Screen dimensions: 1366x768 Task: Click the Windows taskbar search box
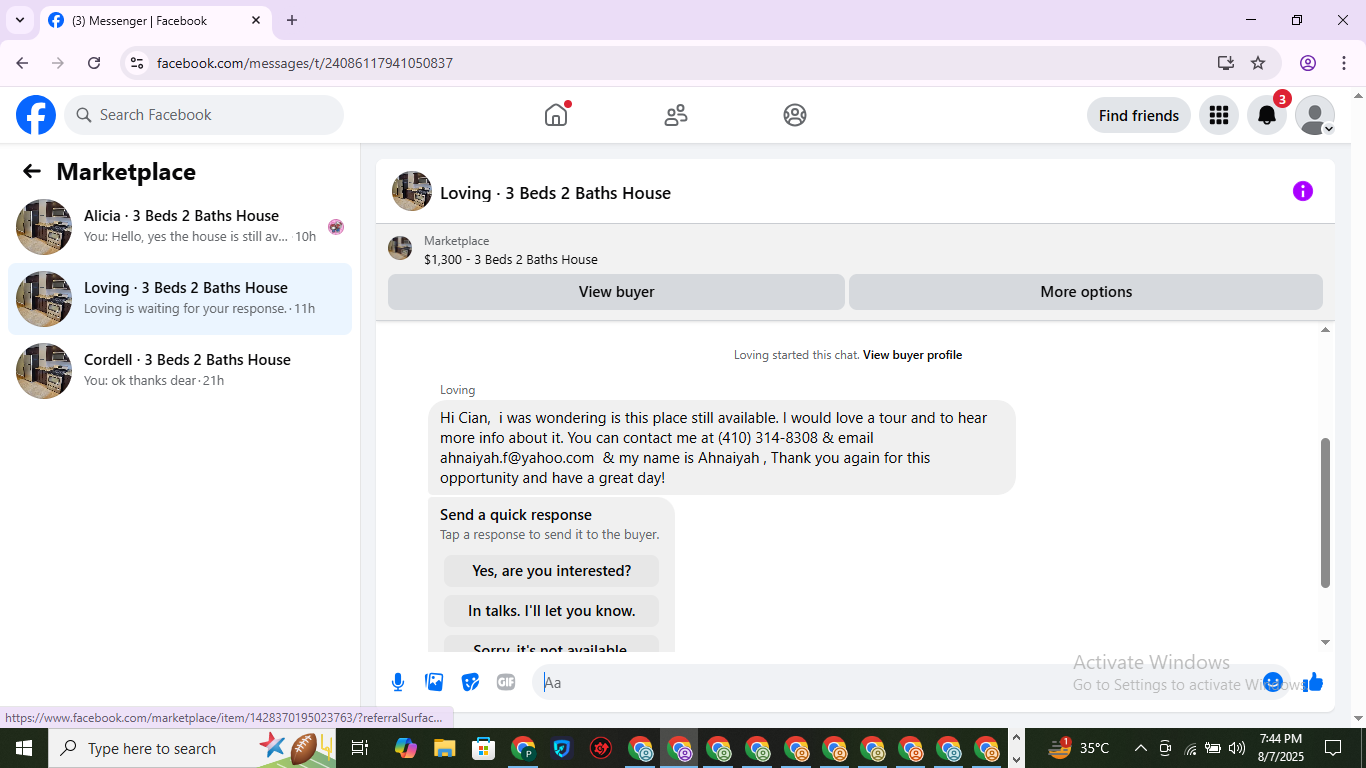point(194,748)
